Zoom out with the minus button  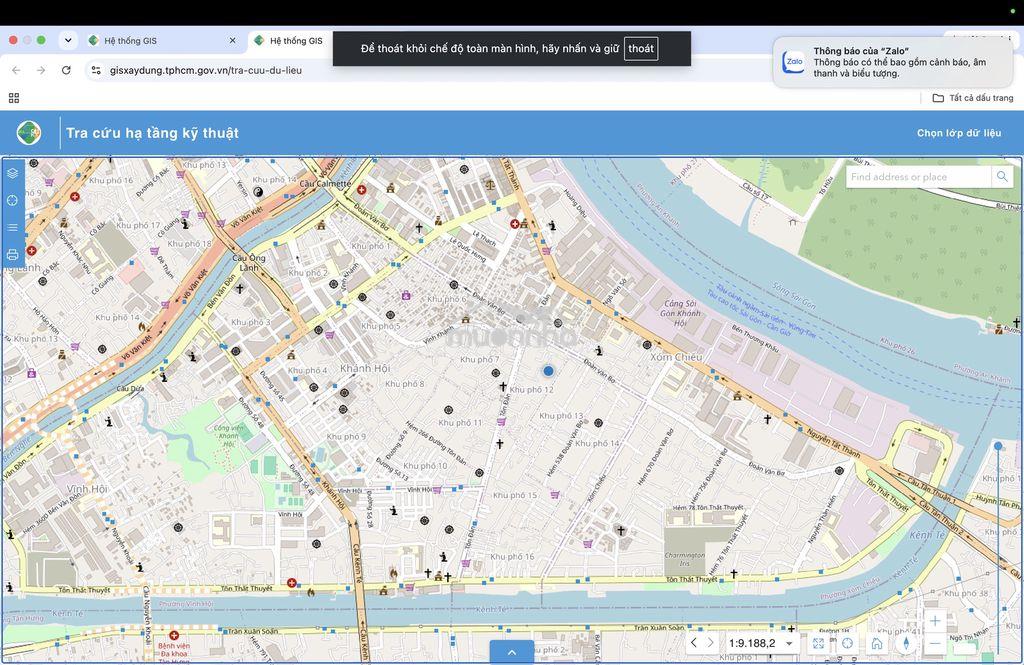[935, 643]
